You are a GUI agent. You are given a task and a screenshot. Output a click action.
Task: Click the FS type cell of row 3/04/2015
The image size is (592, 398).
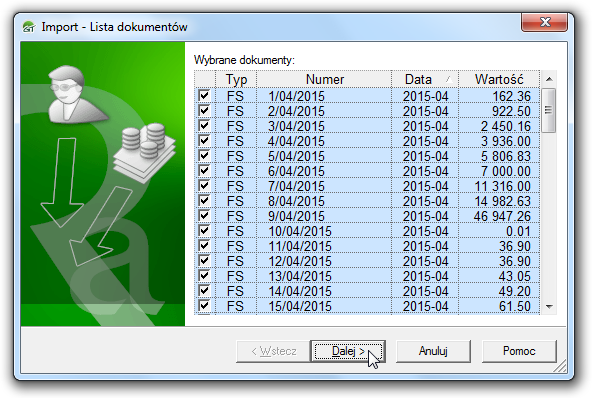[236, 126]
